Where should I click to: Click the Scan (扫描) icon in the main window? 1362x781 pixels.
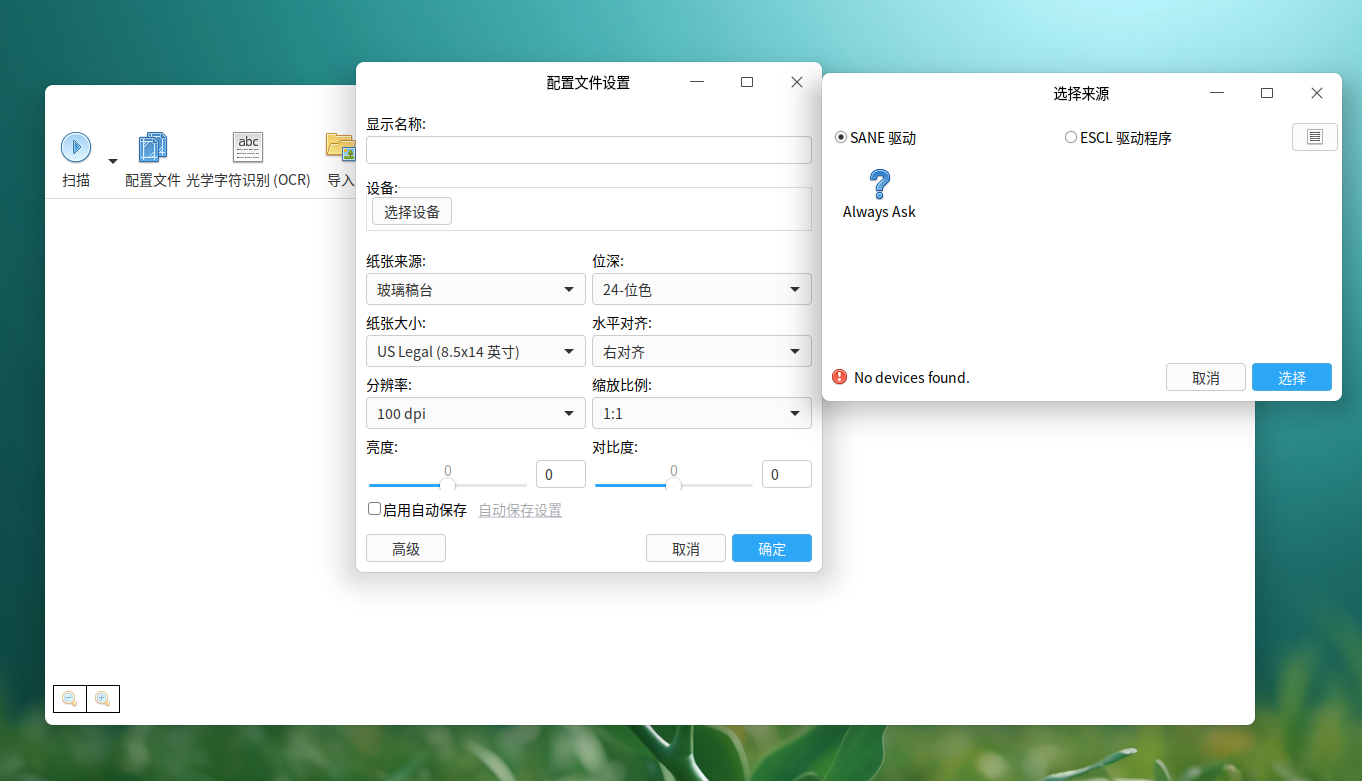click(x=76, y=147)
